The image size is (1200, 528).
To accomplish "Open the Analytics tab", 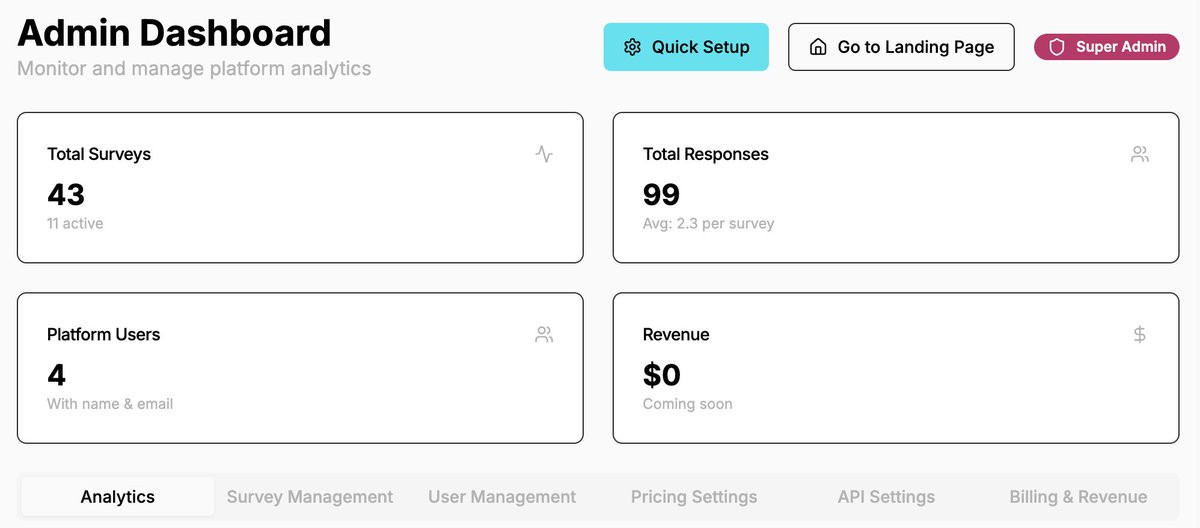I will pos(118,497).
